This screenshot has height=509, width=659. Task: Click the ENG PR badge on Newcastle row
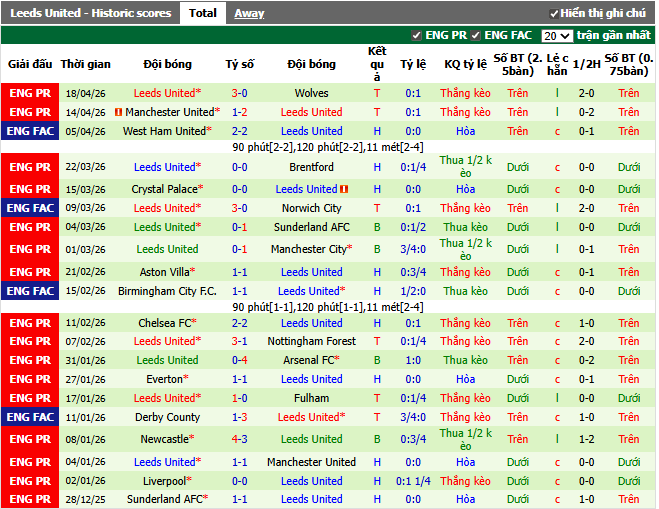click(29, 439)
